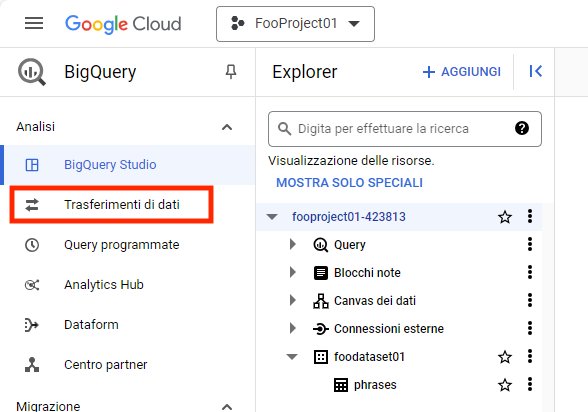Open the Blocchi note actions menu
This screenshot has height=412, width=588.
(530, 273)
